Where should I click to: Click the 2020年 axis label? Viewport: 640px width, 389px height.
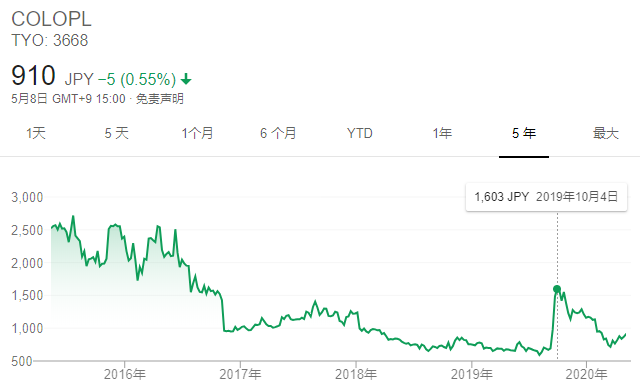coord(587,374)
